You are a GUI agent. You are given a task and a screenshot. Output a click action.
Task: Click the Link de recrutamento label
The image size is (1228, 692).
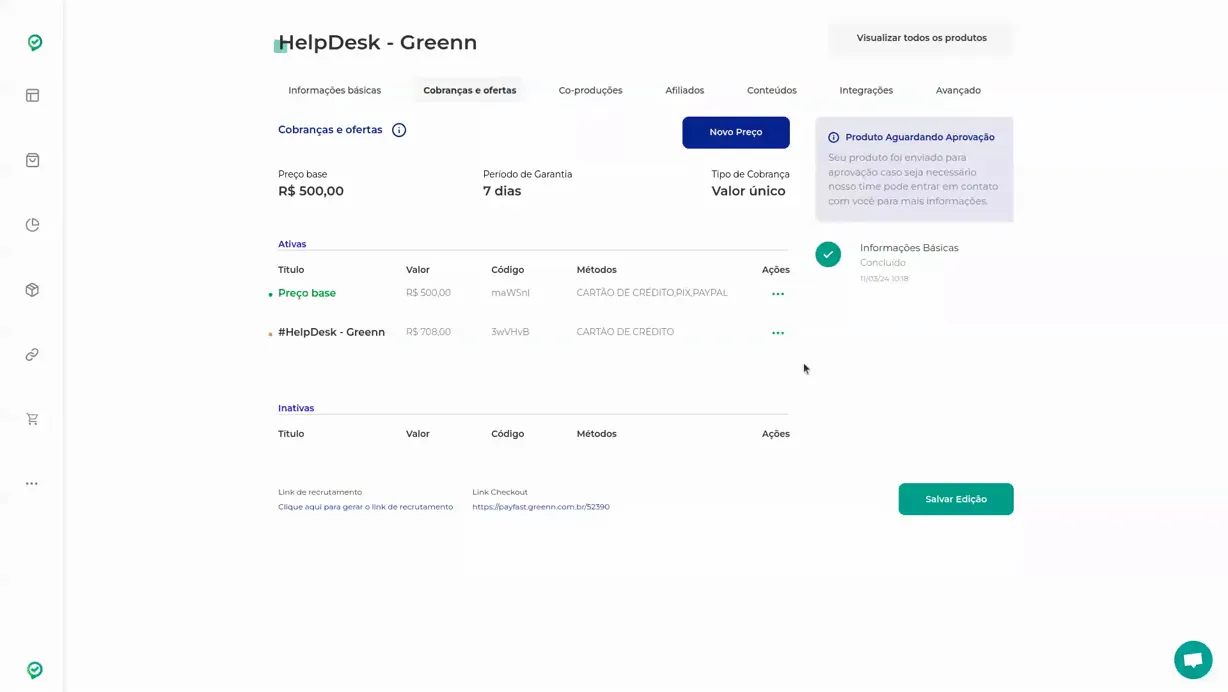pos(320,492)
